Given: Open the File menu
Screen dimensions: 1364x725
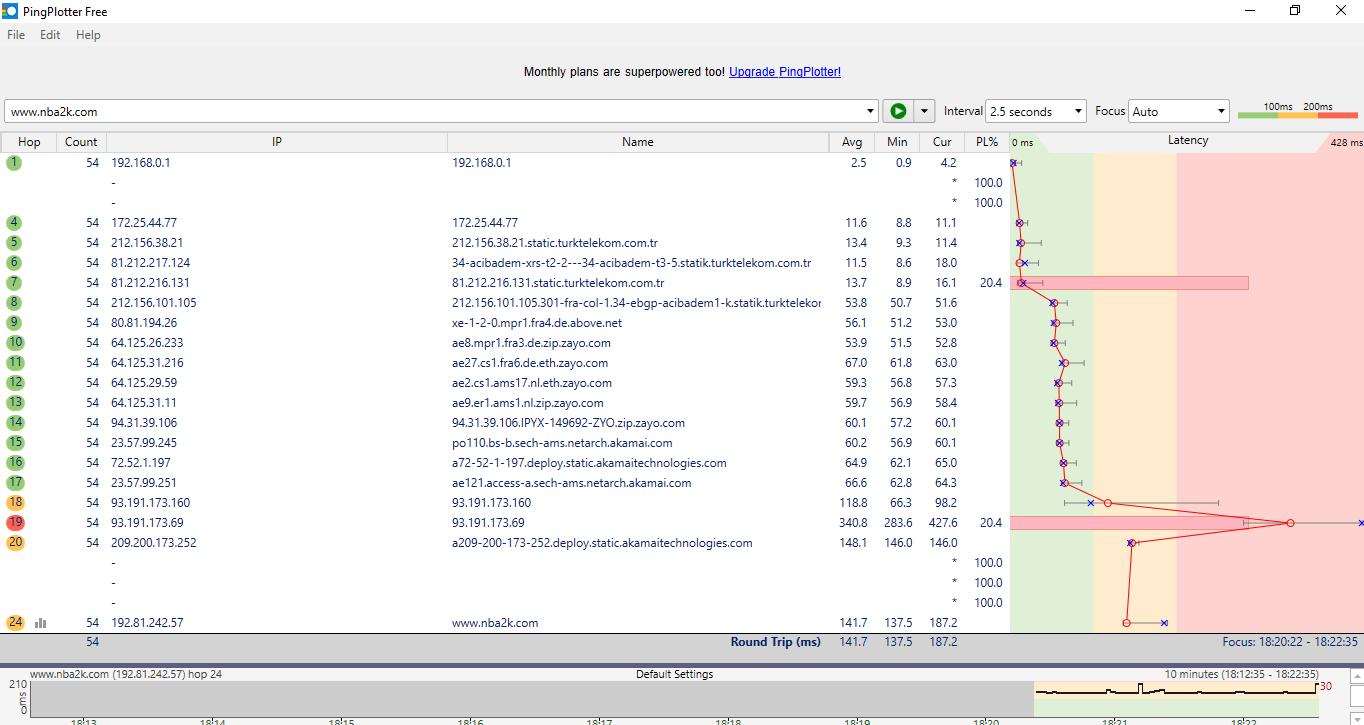Looking at the screenshot, I should pyautogui.click(x=16, y=35).
